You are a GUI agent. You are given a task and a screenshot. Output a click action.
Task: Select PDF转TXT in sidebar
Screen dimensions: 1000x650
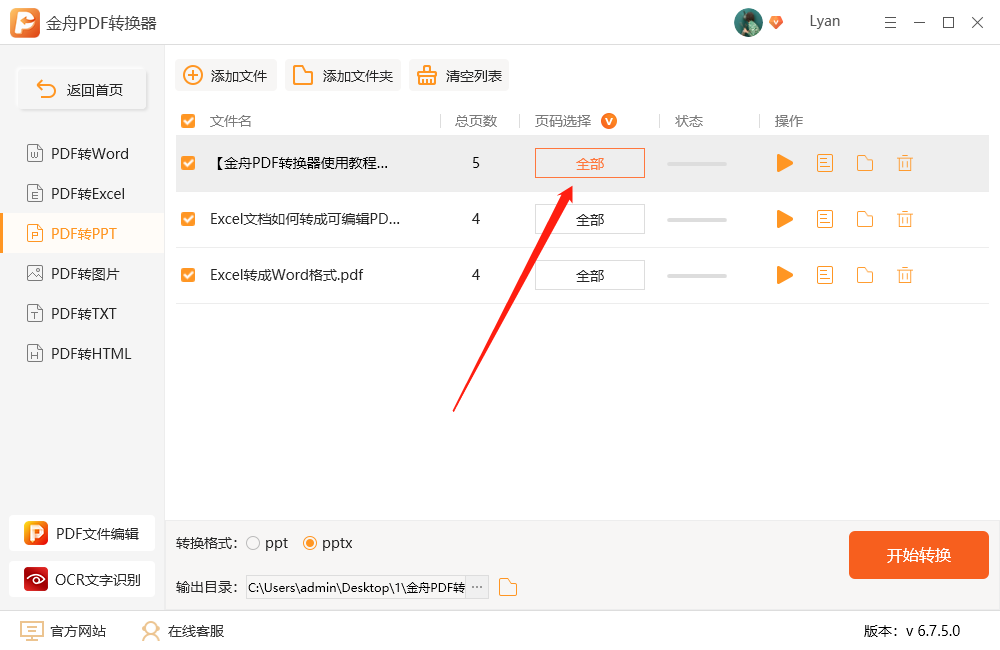[x=82, y=314]
